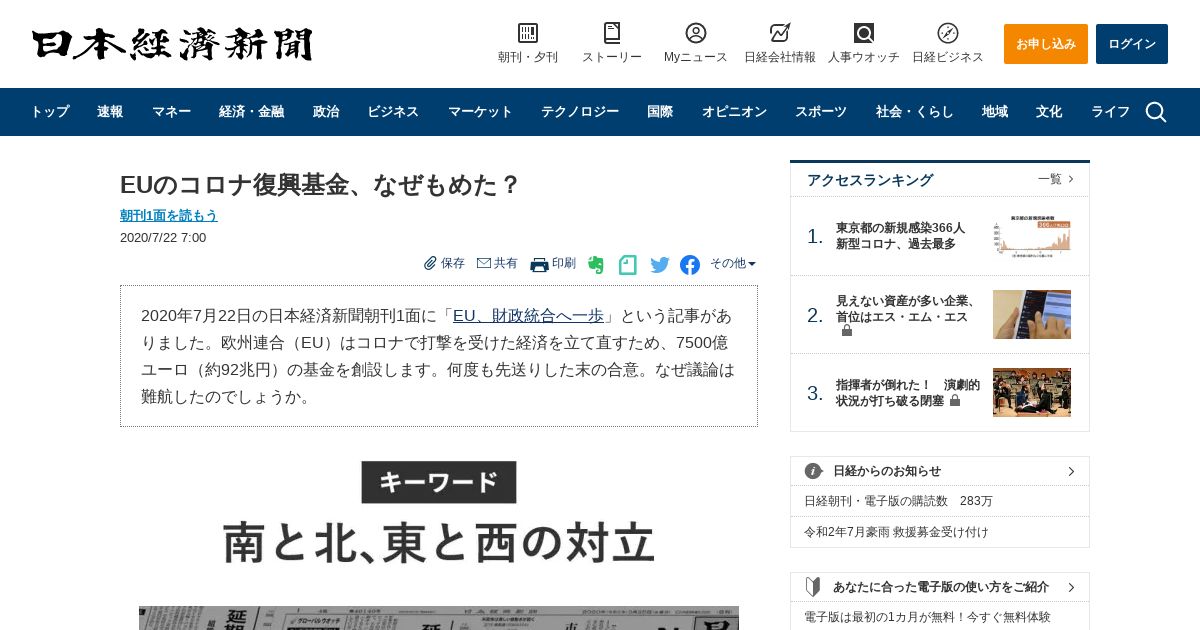Click the orange お申し込み button
Screen dimensions: 1200x630
coord(1046,44)
